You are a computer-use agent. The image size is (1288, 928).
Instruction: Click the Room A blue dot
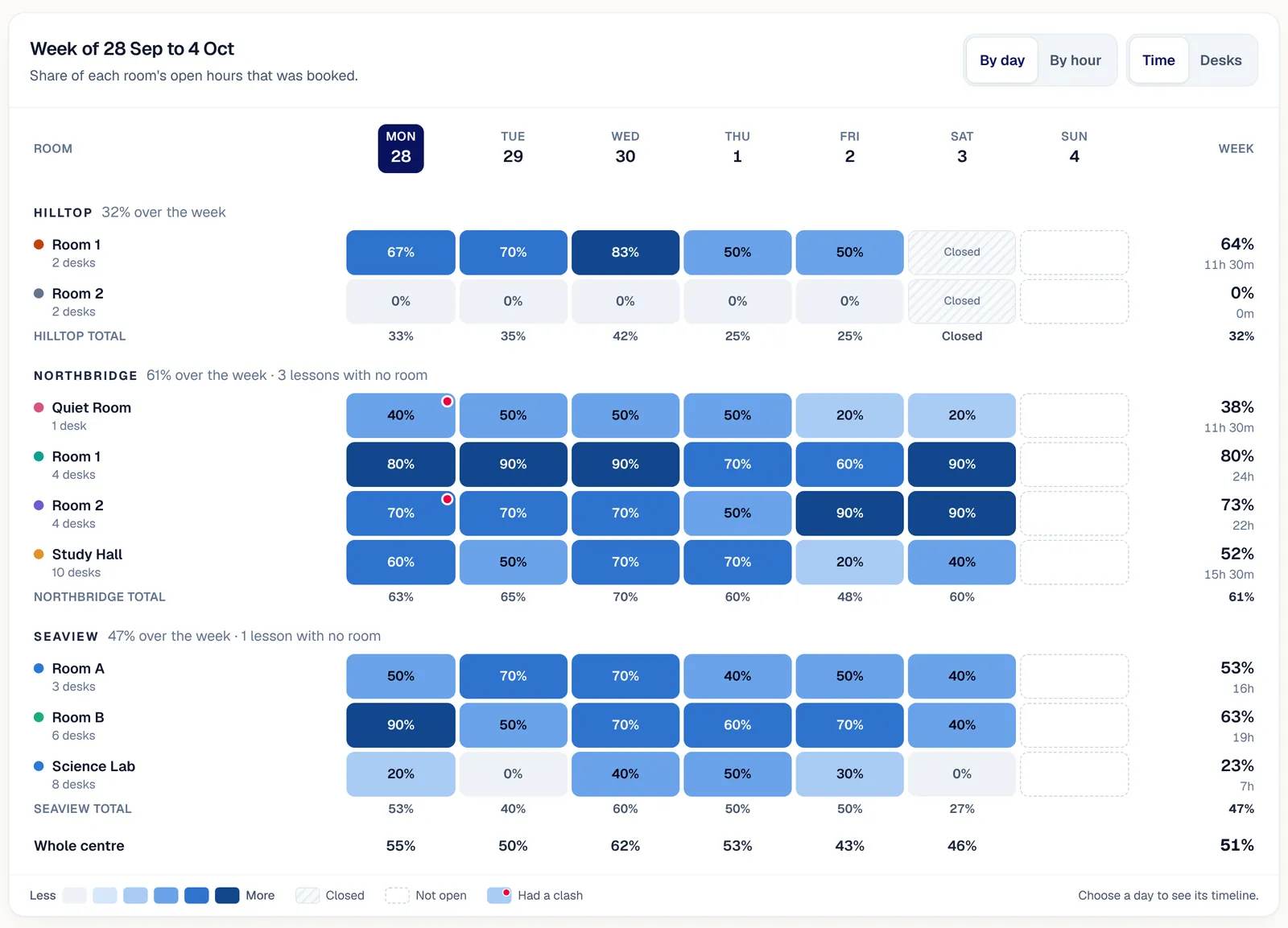point(39,669)
